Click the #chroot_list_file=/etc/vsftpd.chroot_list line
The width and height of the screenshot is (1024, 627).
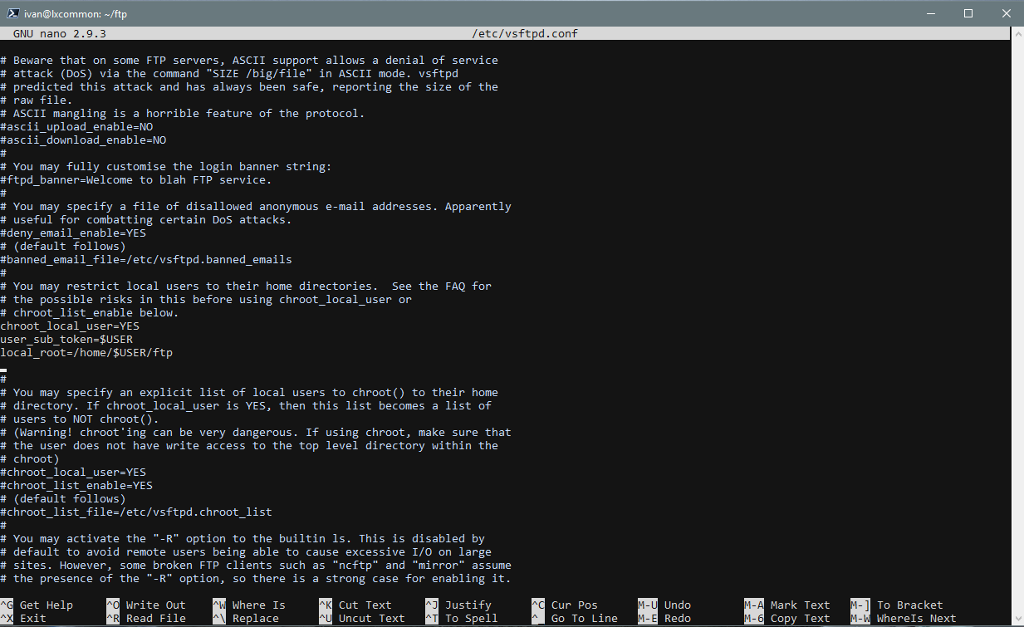tap(136, 512)
